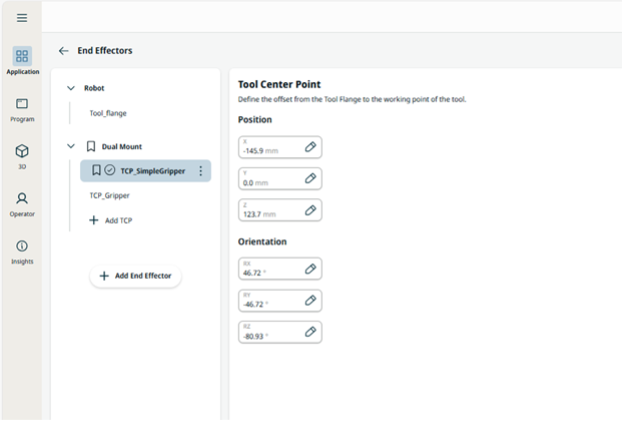Screen dimensions: 625x422
Task: Click the Add End Effector button
Action: pos(136,276)
